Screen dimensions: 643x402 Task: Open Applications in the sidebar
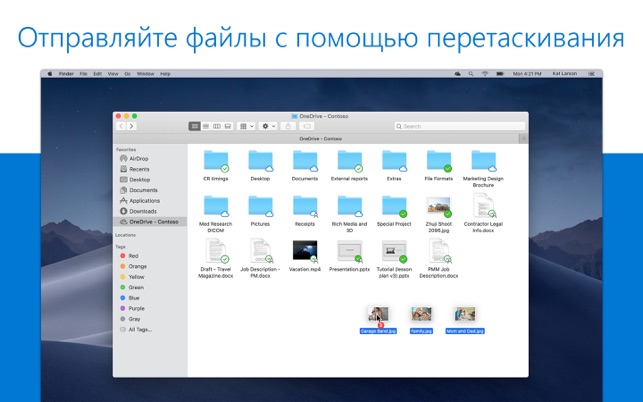click(140, 201)
